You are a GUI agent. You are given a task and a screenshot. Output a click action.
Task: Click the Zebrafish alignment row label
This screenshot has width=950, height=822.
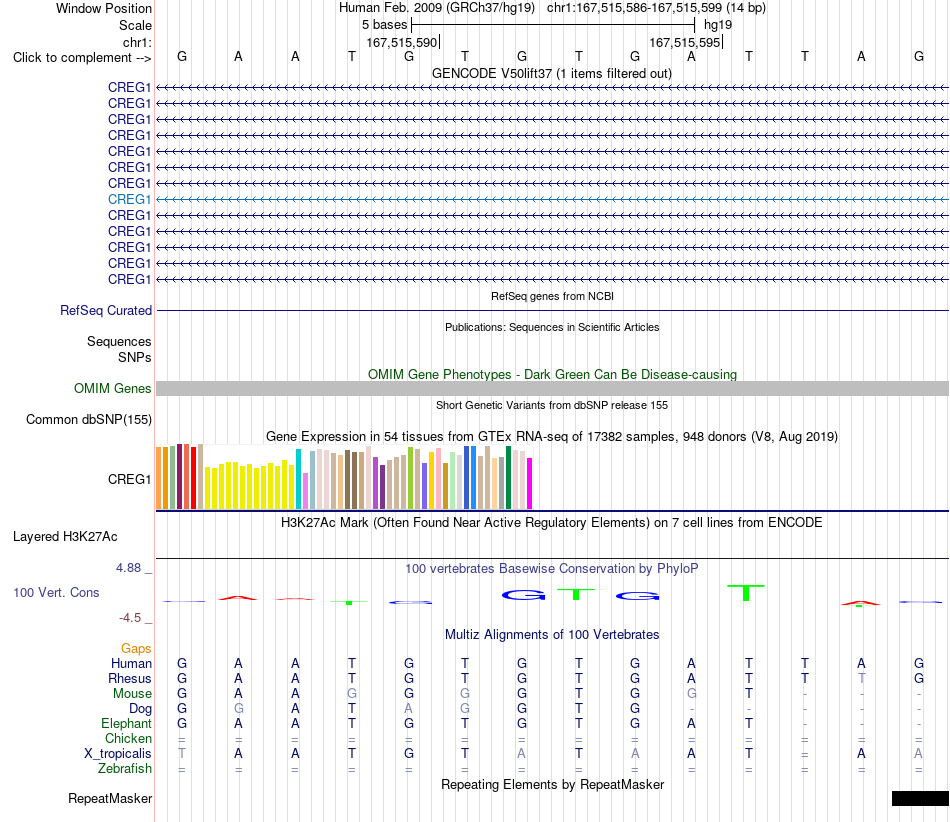point(125,768)
